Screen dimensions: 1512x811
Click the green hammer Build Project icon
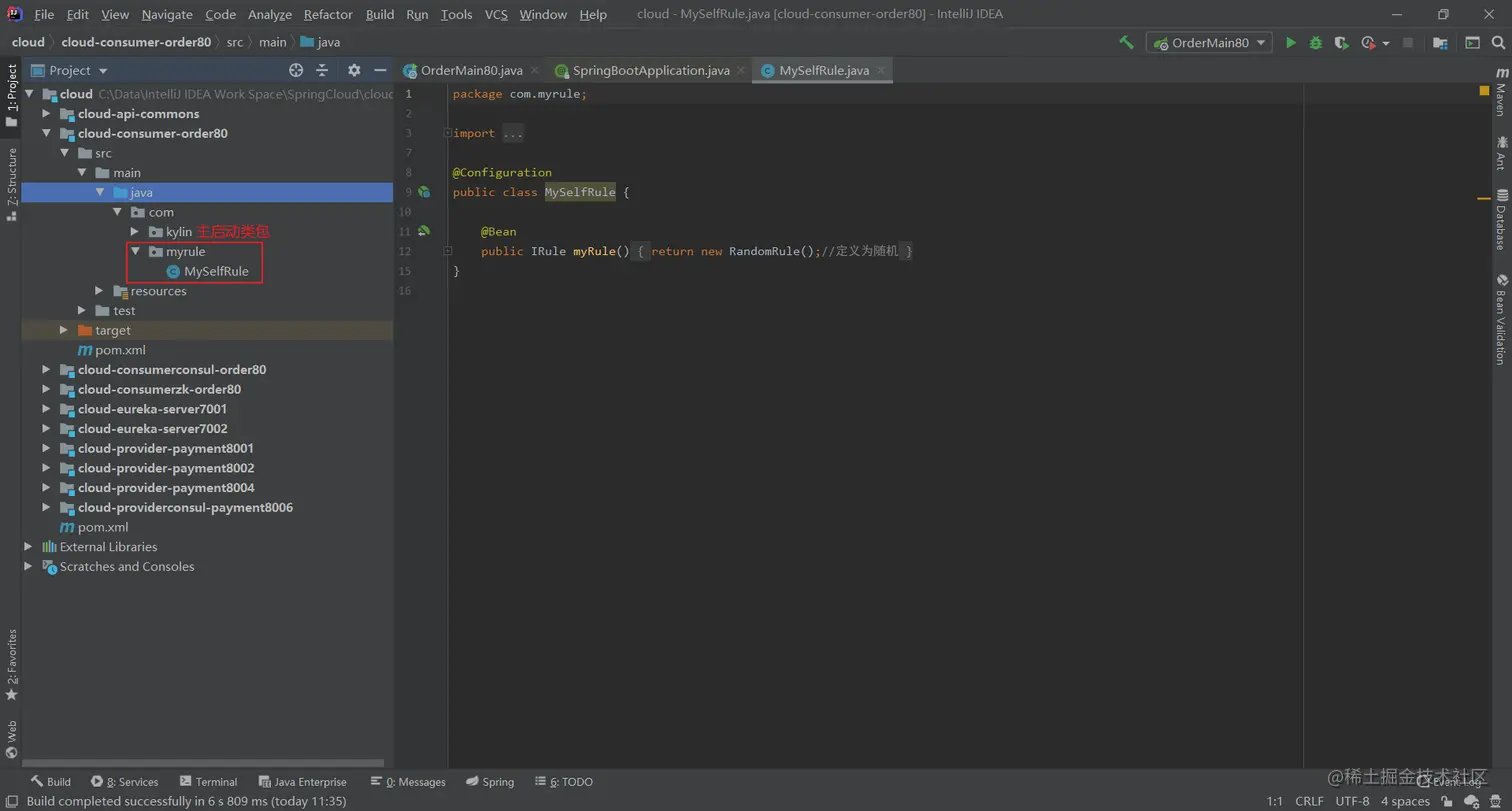(1127, 43)
